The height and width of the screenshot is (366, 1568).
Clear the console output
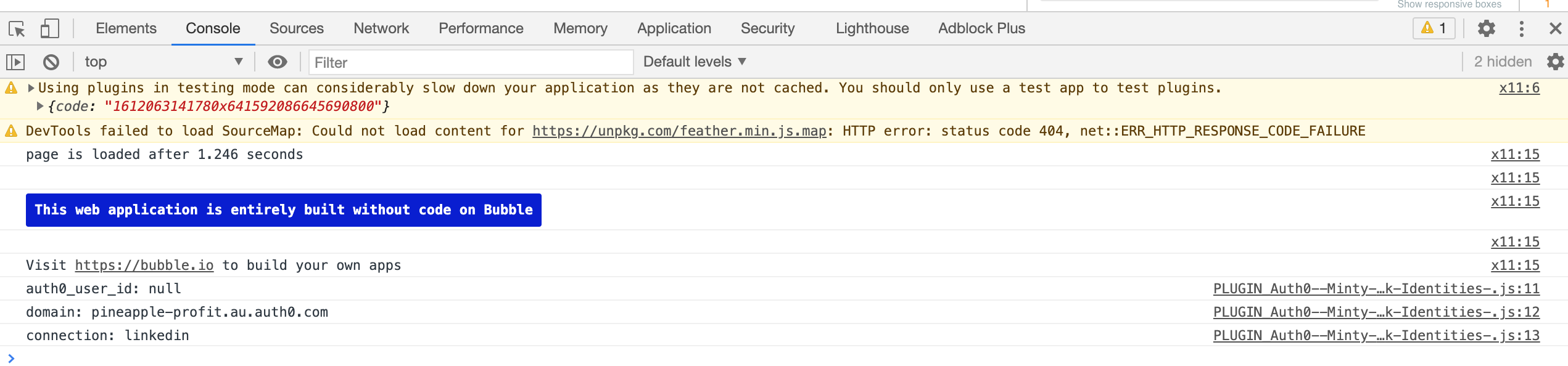pos(51,62)
